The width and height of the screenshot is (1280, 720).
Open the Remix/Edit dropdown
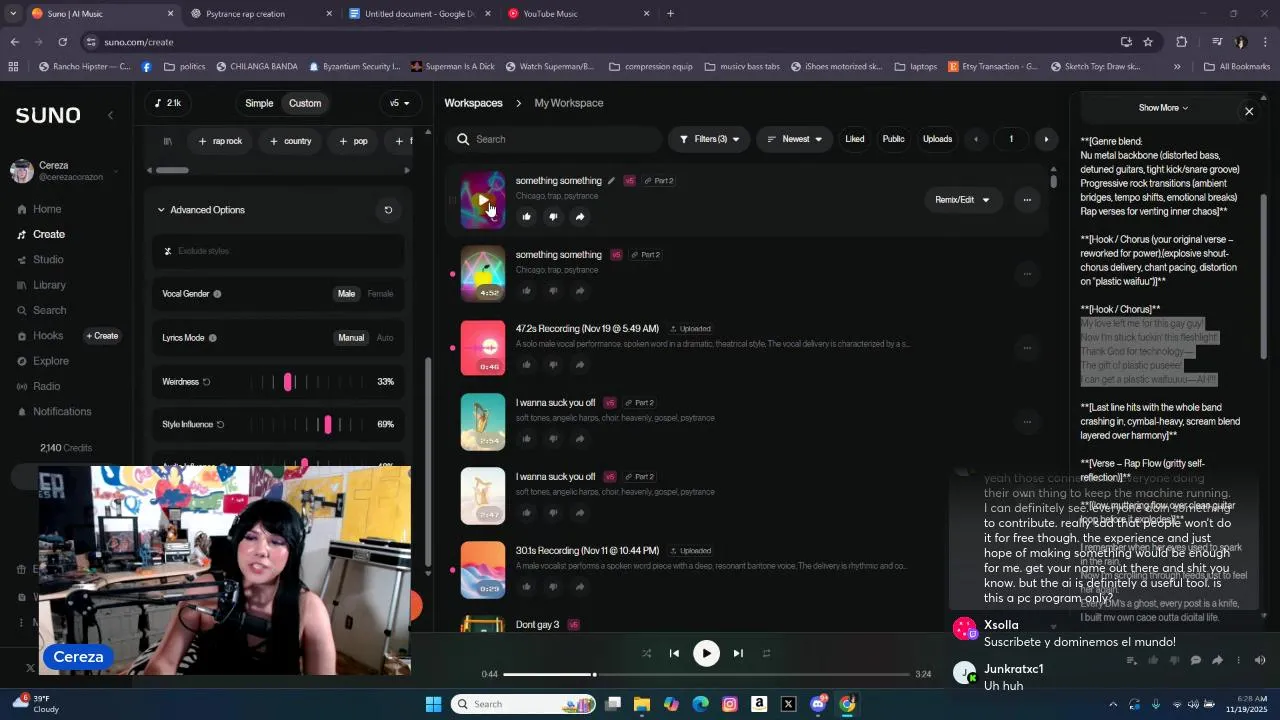click(961, 200)
